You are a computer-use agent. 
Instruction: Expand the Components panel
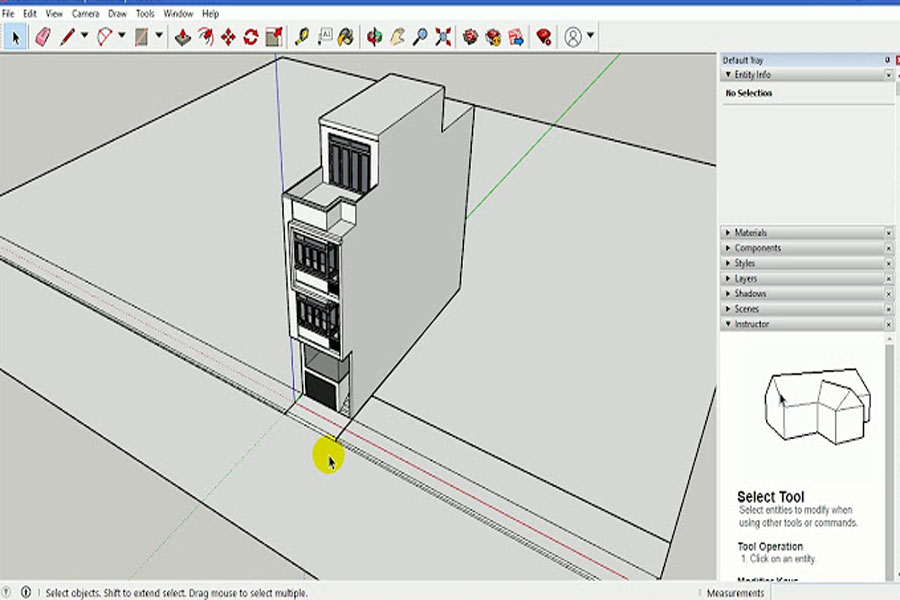pyautogui.click(x=728, y=248)
